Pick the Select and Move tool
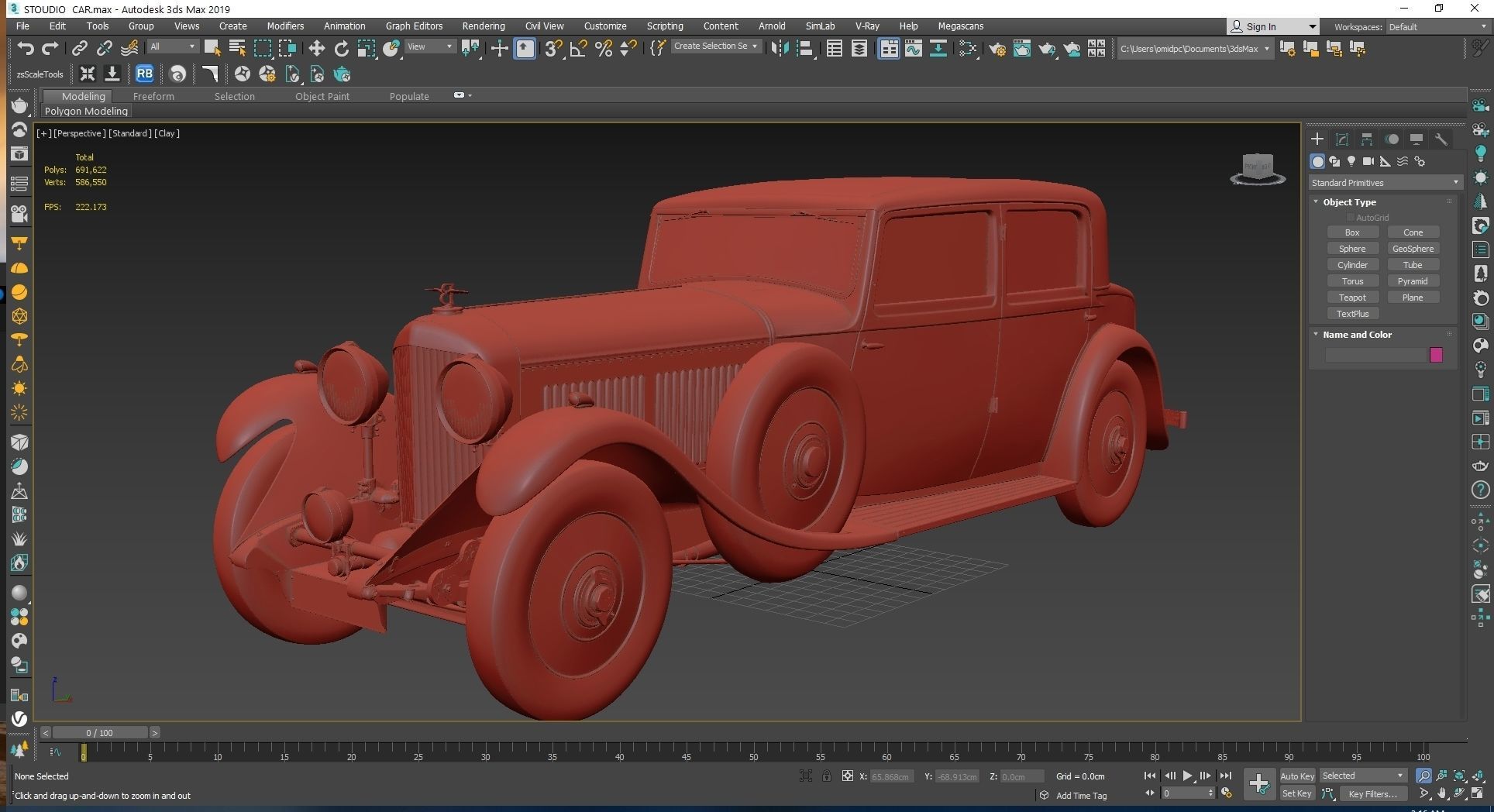 (x=316, y=49)
